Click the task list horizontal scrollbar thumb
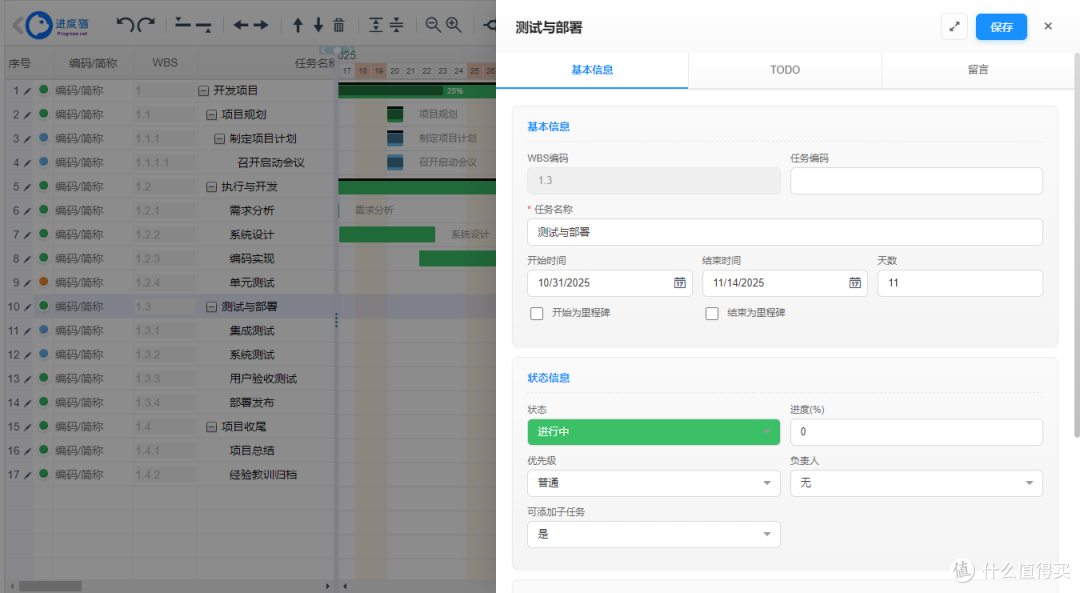Screen dimensions: 1080x593 pyautogui.click(x=50, y=586)
